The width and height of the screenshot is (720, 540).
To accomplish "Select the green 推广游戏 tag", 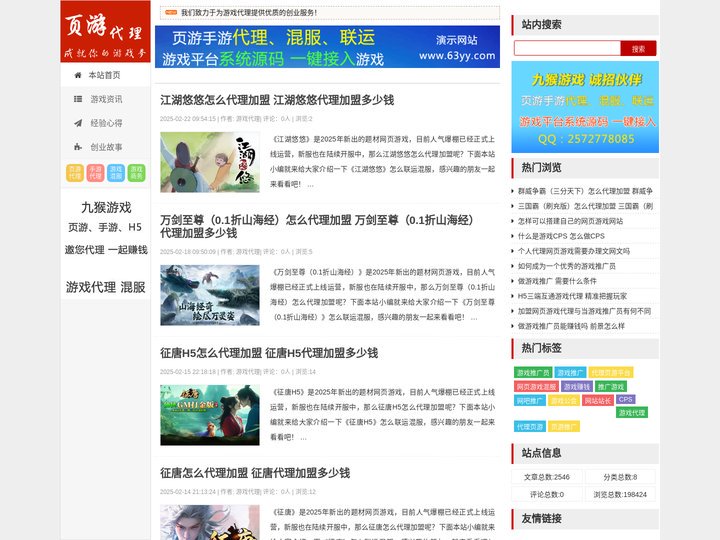I will coord(611,387).
